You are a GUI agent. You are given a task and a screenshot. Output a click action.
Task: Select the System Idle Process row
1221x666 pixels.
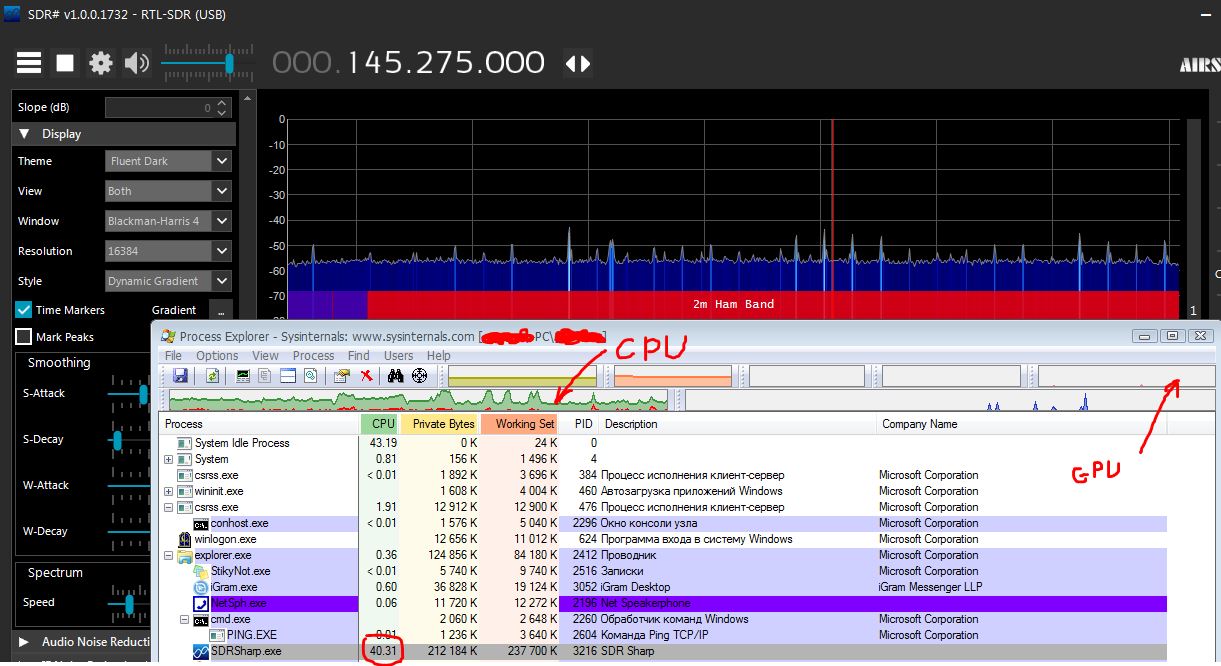(664, 443)
